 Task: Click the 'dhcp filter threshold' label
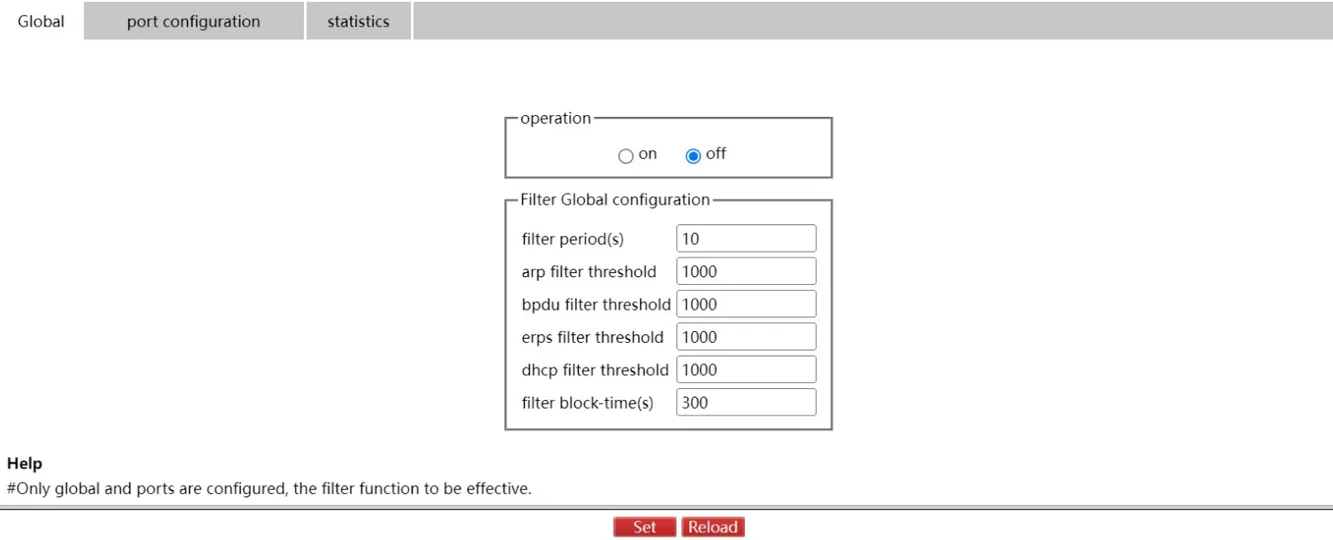[595, 370]
